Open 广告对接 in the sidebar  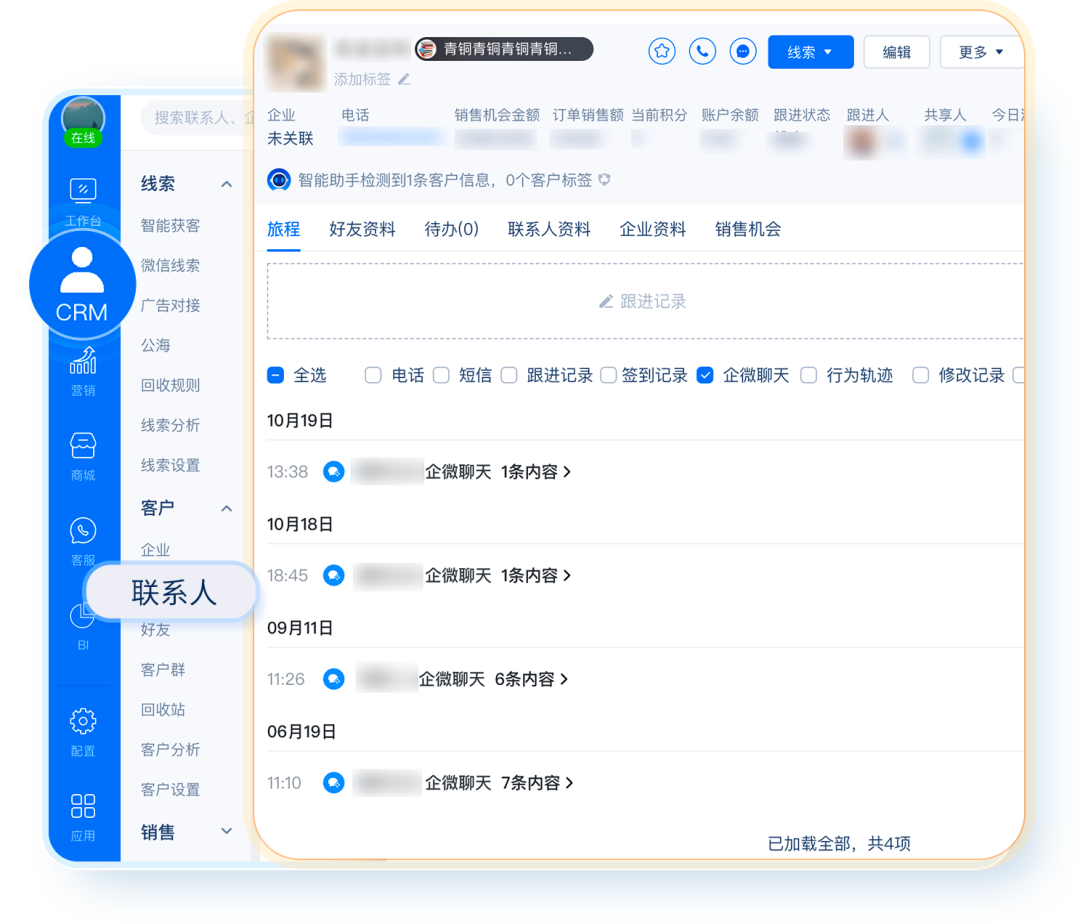point(170,305)
